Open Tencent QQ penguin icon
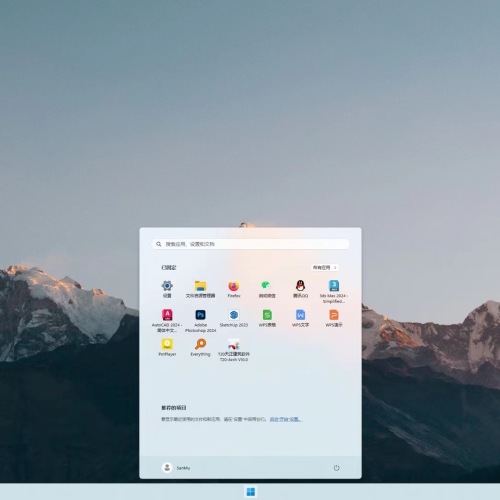This screenshot has height=500, width=500. (300, 289)
